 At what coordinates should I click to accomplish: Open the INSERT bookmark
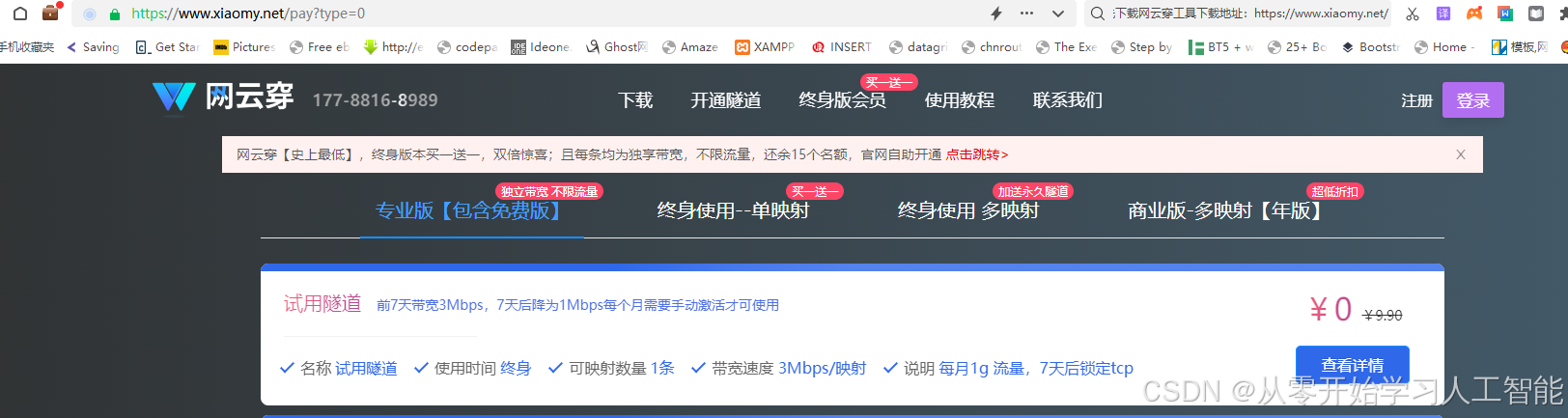[841, 46]
